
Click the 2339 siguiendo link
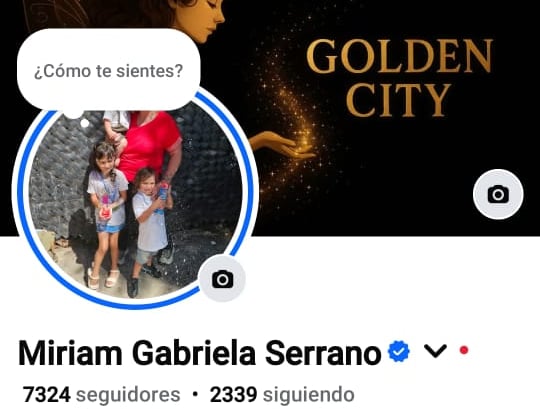point(282,395)
